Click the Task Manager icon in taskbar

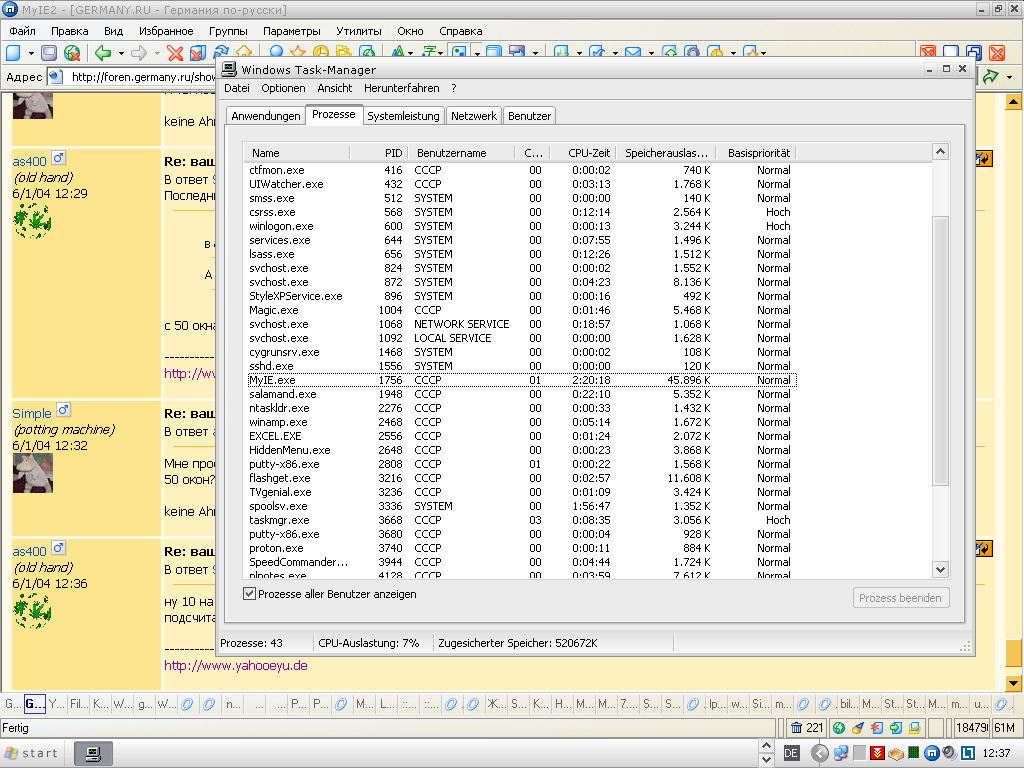pyautogui.click(x=93, y=753)
